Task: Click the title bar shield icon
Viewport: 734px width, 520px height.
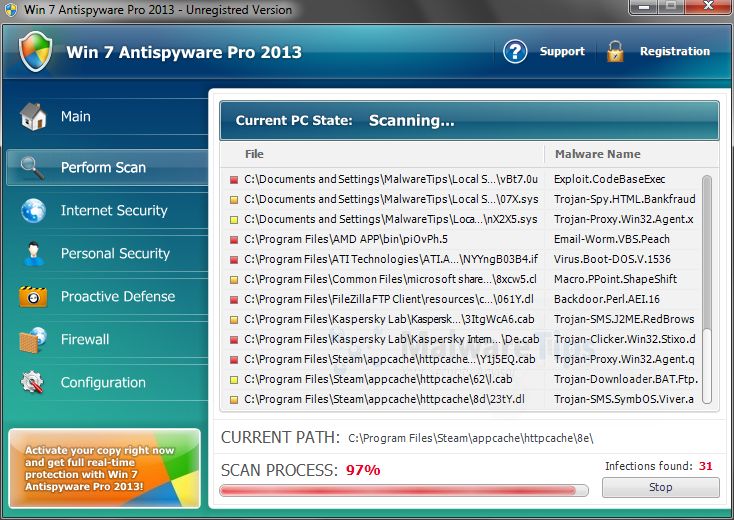Action: 10,10
